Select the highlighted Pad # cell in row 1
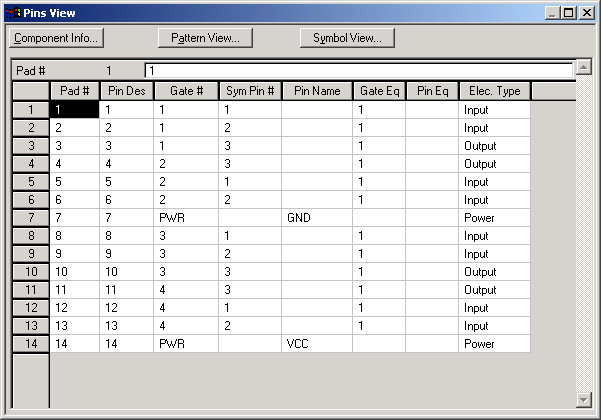The width and height of the screenshot is (601, 420). [74, 110]
